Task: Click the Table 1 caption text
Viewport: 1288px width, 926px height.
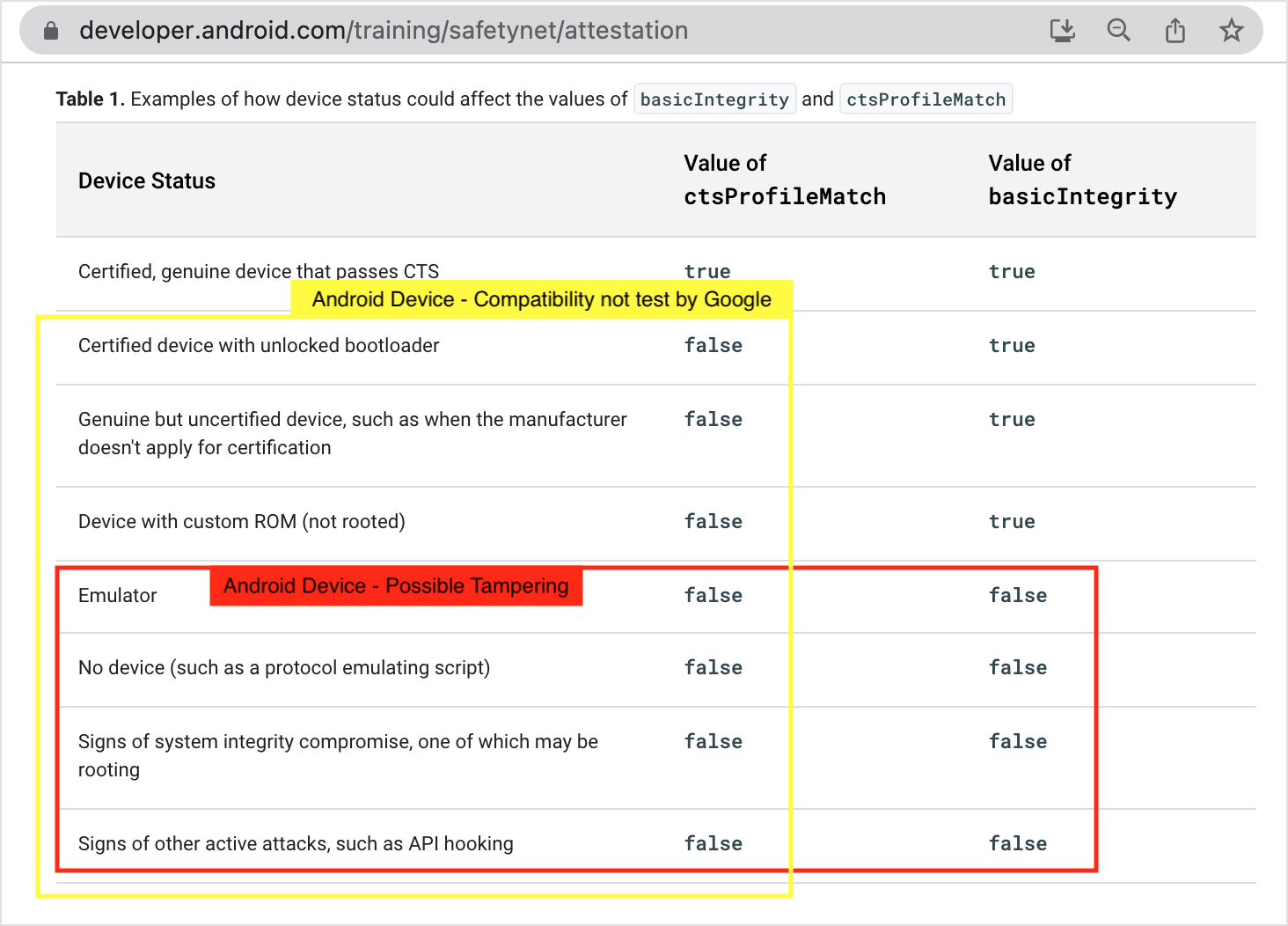Action: coord(90,99)
